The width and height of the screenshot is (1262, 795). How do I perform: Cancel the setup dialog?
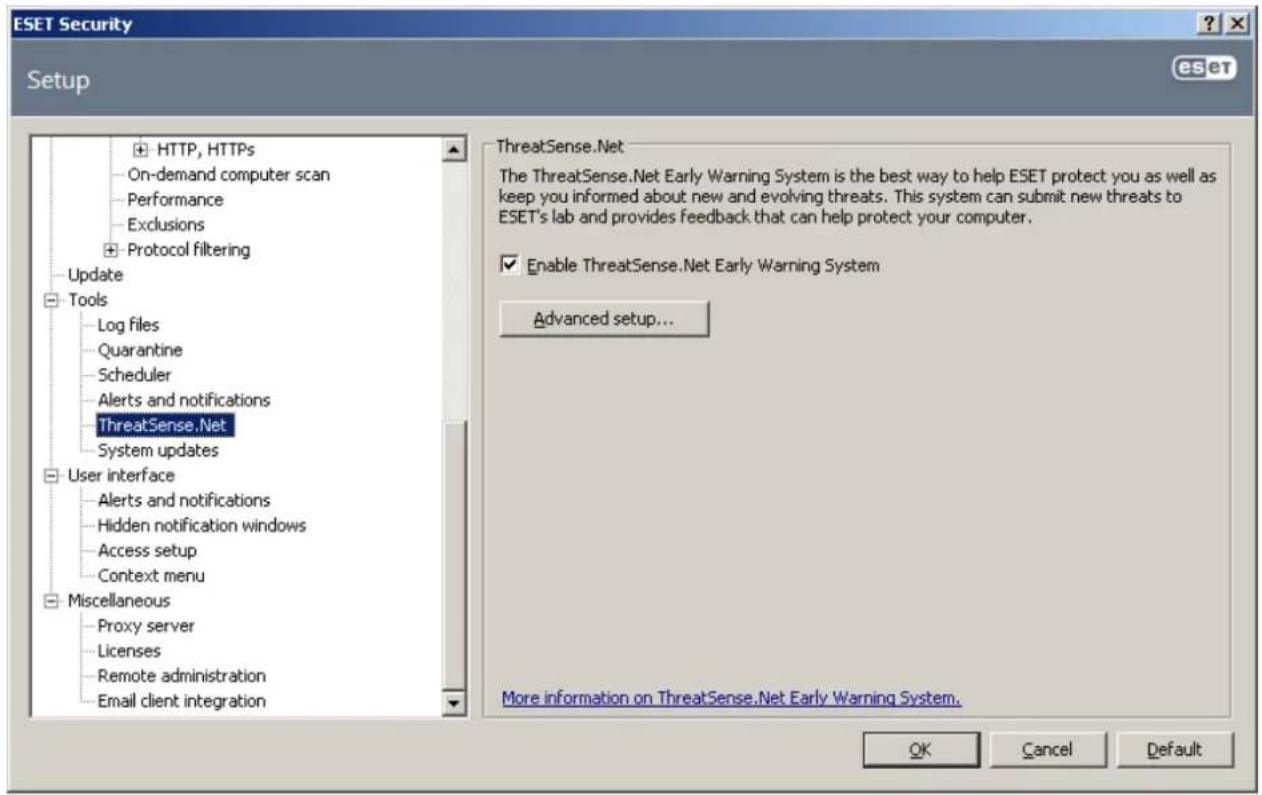[x=1047, y=749]
